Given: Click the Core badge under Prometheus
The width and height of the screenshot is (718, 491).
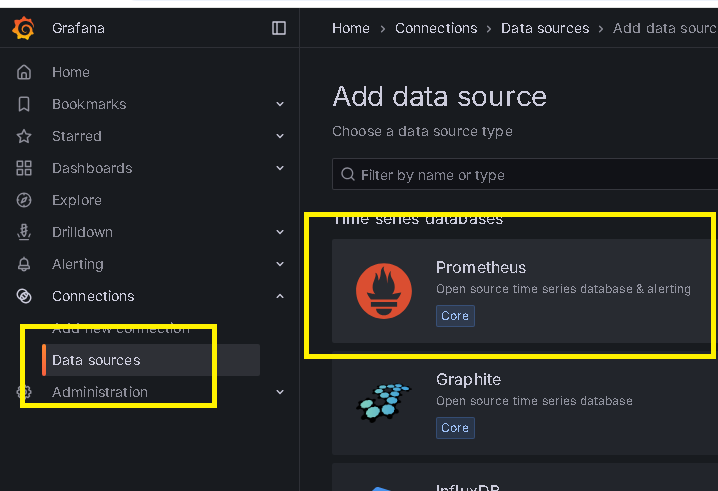Looking at the screenshot, I should (x=455, y=316).
